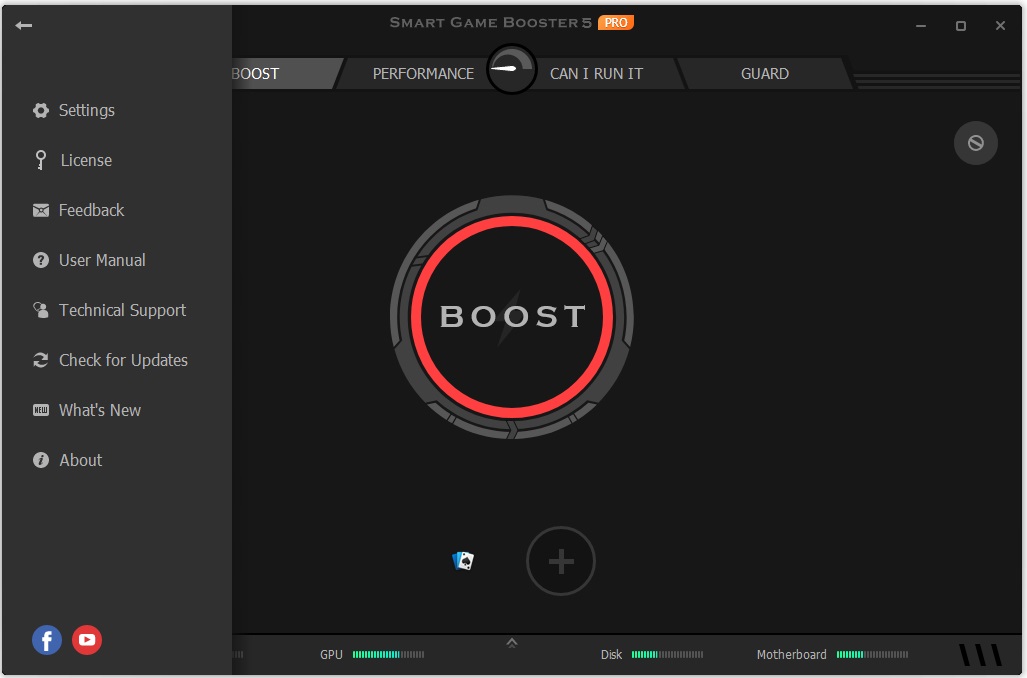Click the info icon beside About
This screenshot has height=678, width=1027.
pyautogui.click(x=41, y=460)
